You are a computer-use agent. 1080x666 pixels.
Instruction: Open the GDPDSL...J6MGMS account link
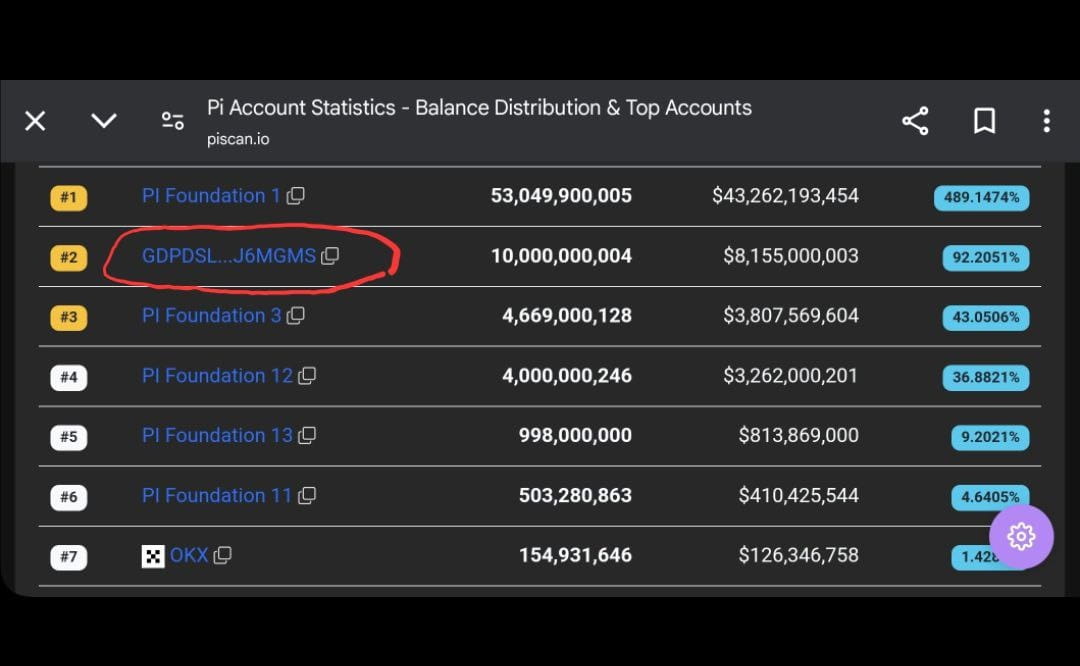click(x=228, y=256)
